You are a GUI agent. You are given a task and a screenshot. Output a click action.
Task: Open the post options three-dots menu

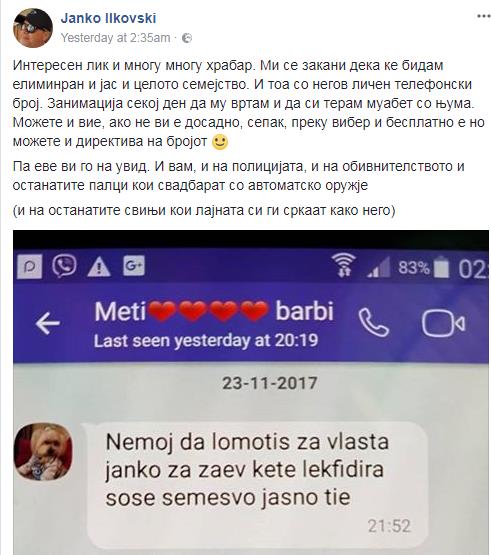click(x=484, y=16)
